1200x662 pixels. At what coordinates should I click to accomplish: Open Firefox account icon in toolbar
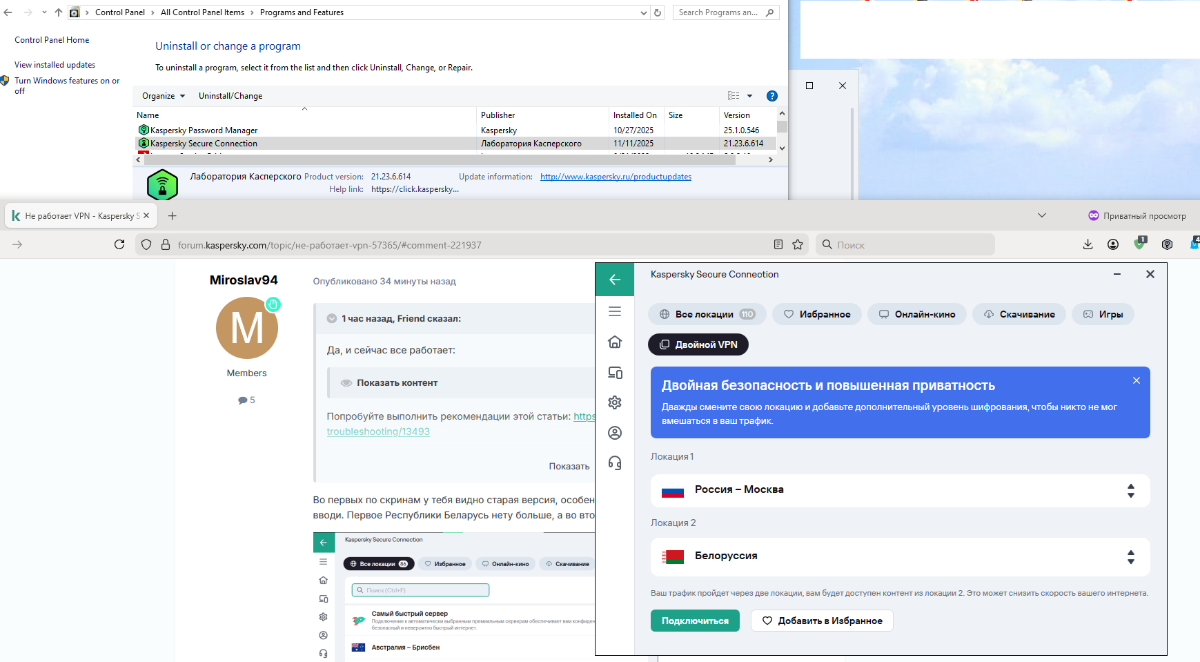click(x=1113, y=244)
